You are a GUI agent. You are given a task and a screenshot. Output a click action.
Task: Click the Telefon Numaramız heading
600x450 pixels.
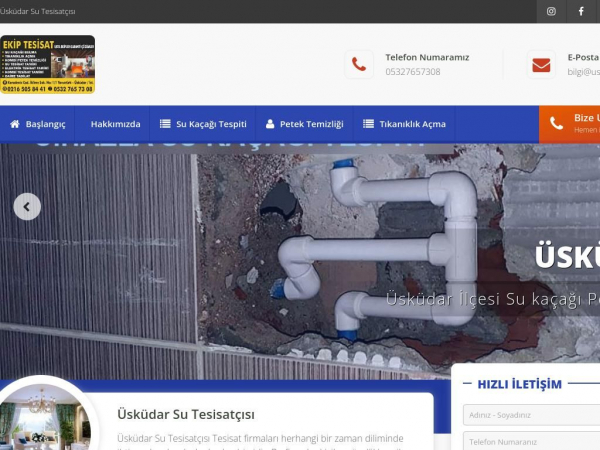(427, 57)
